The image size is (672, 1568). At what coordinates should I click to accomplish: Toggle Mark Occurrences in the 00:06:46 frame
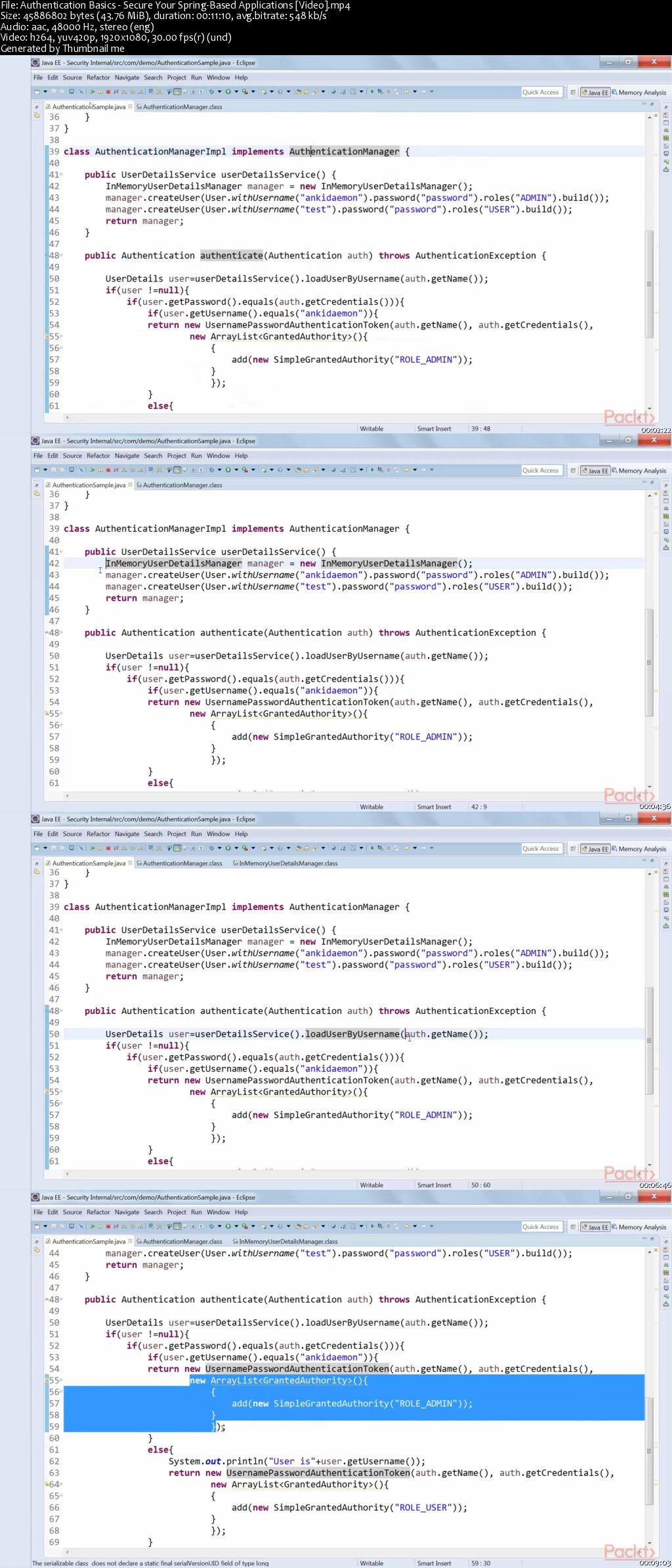pos(177,848)
